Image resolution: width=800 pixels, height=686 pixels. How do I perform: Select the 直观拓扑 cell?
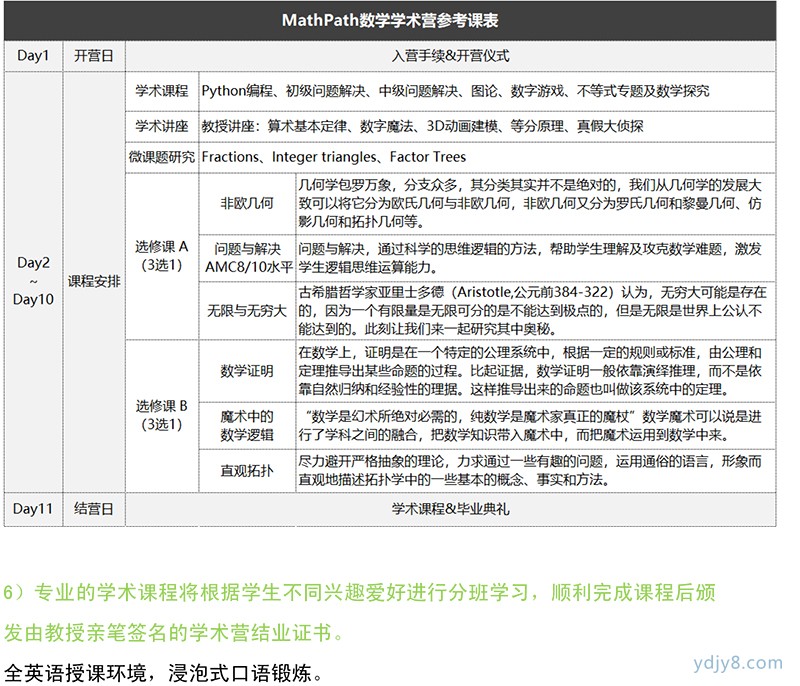pos(247,471)
